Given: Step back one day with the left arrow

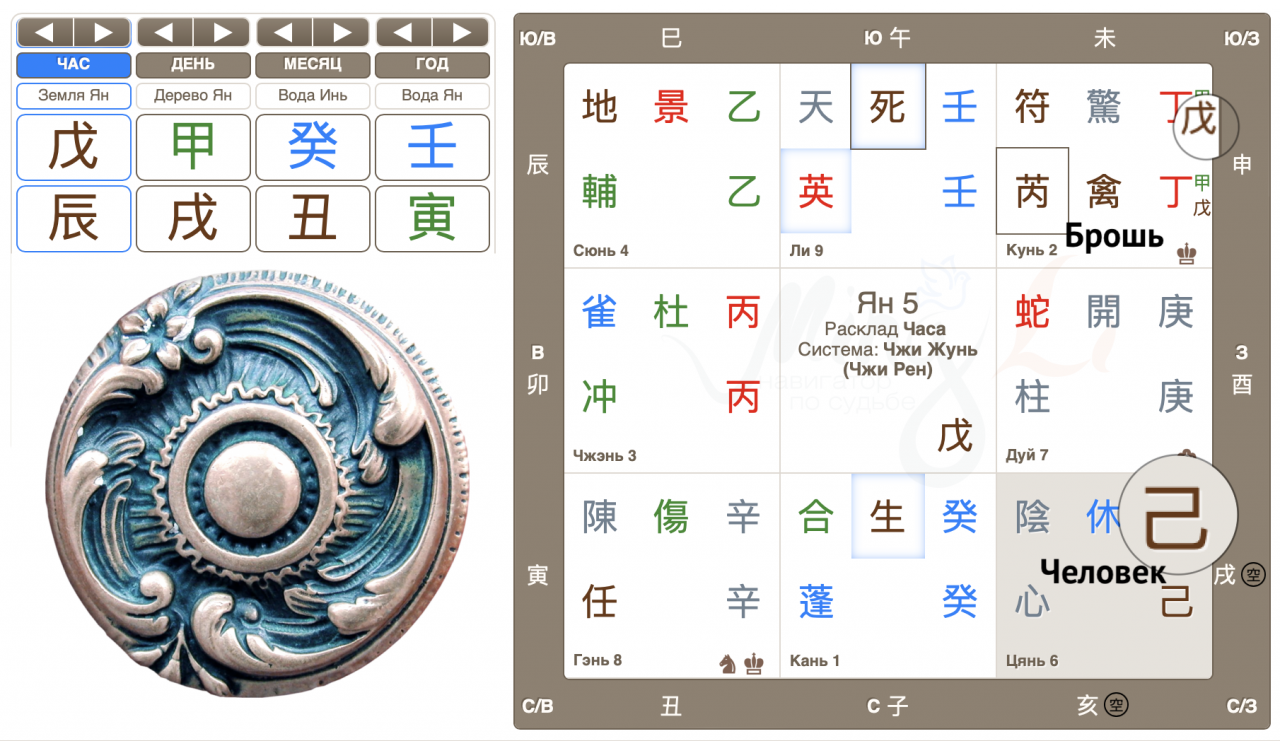Looking at the screenshot, I should click(164, 33).
